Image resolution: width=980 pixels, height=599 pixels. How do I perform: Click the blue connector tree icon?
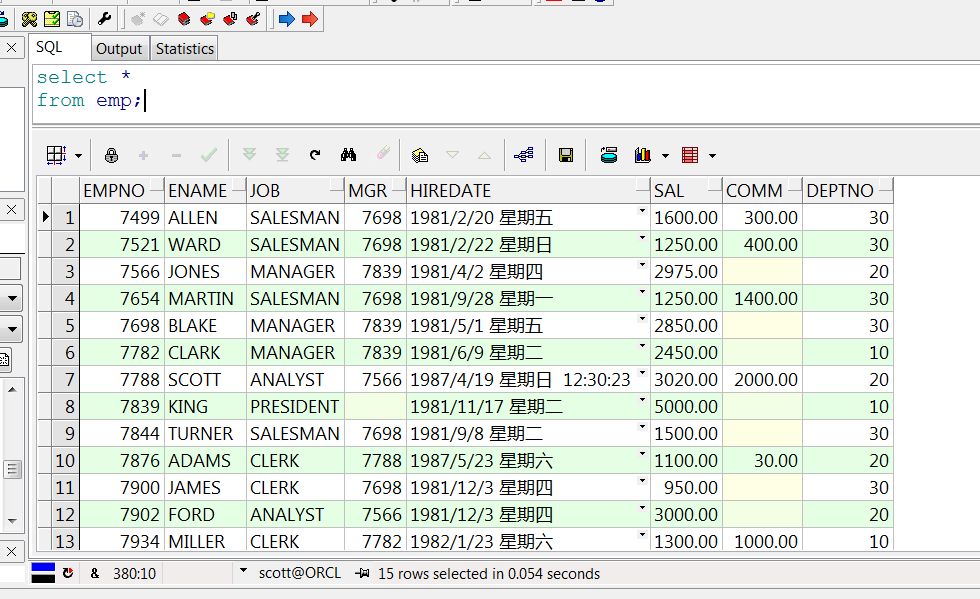click(524, 154)
